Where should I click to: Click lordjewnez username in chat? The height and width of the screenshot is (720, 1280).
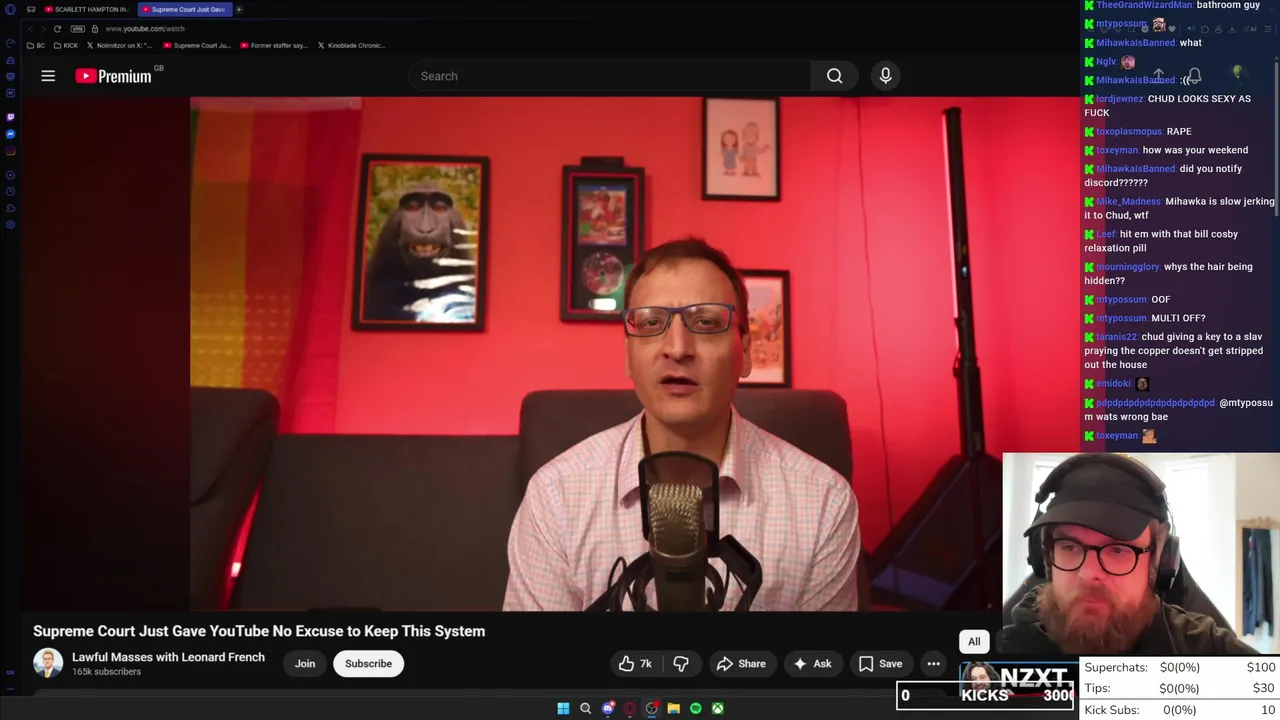click(x=1119, y=99)
